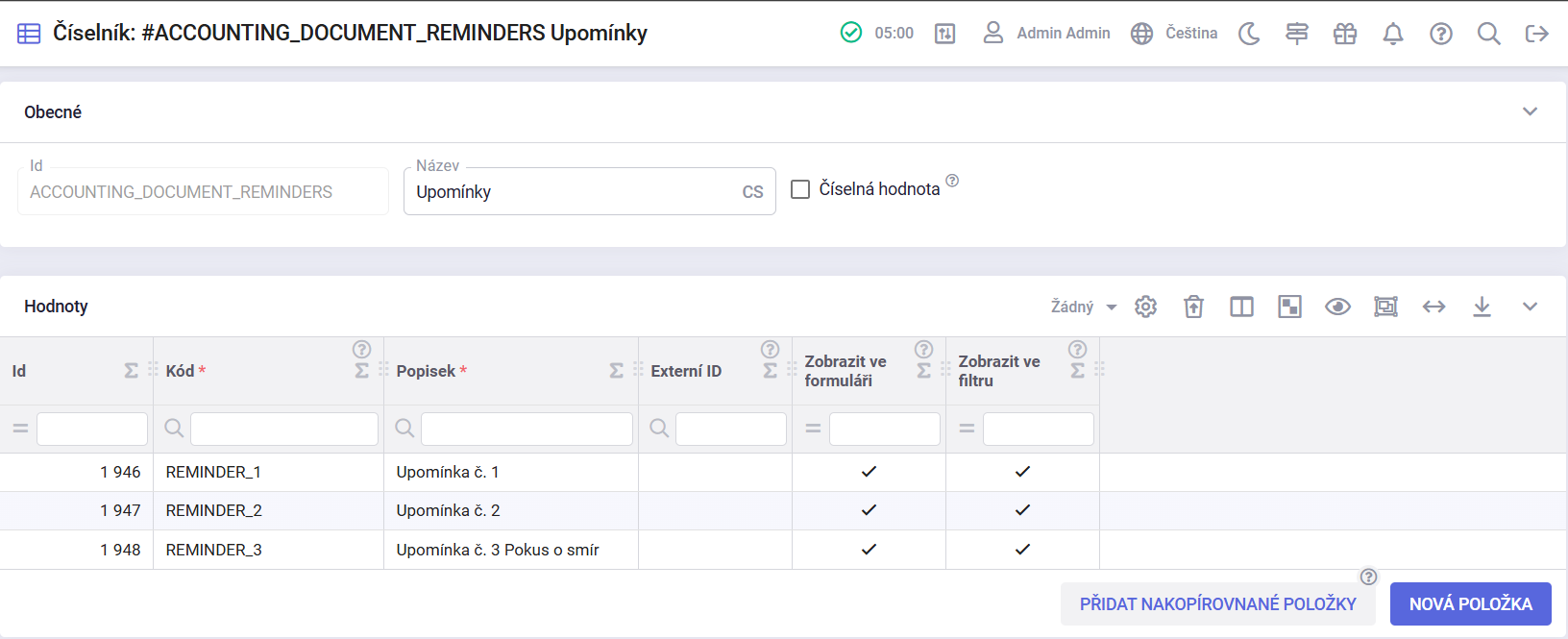Show help for Externí ID column
This screenshot has height=639, width=1568.
pyautogui.click(x=770, y=350)
